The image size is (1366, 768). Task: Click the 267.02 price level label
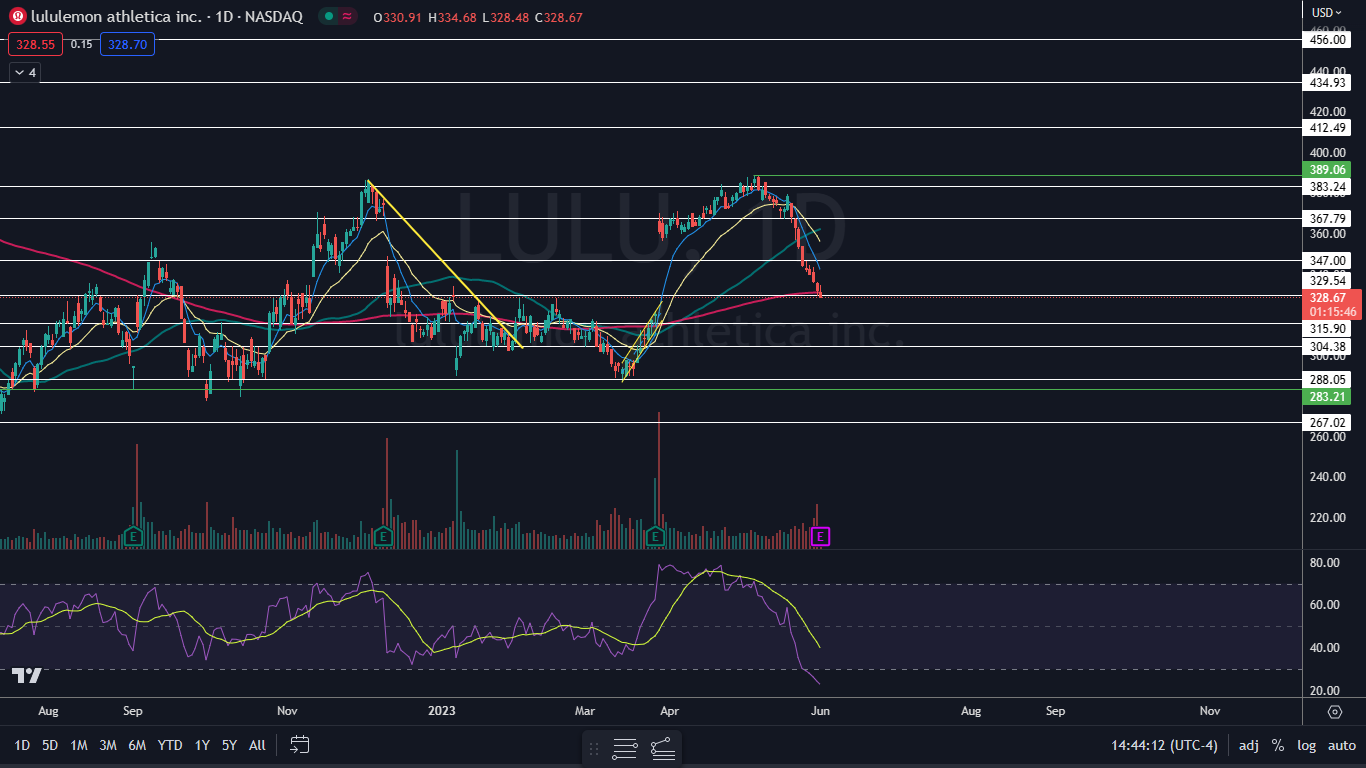click(1329, 423)
